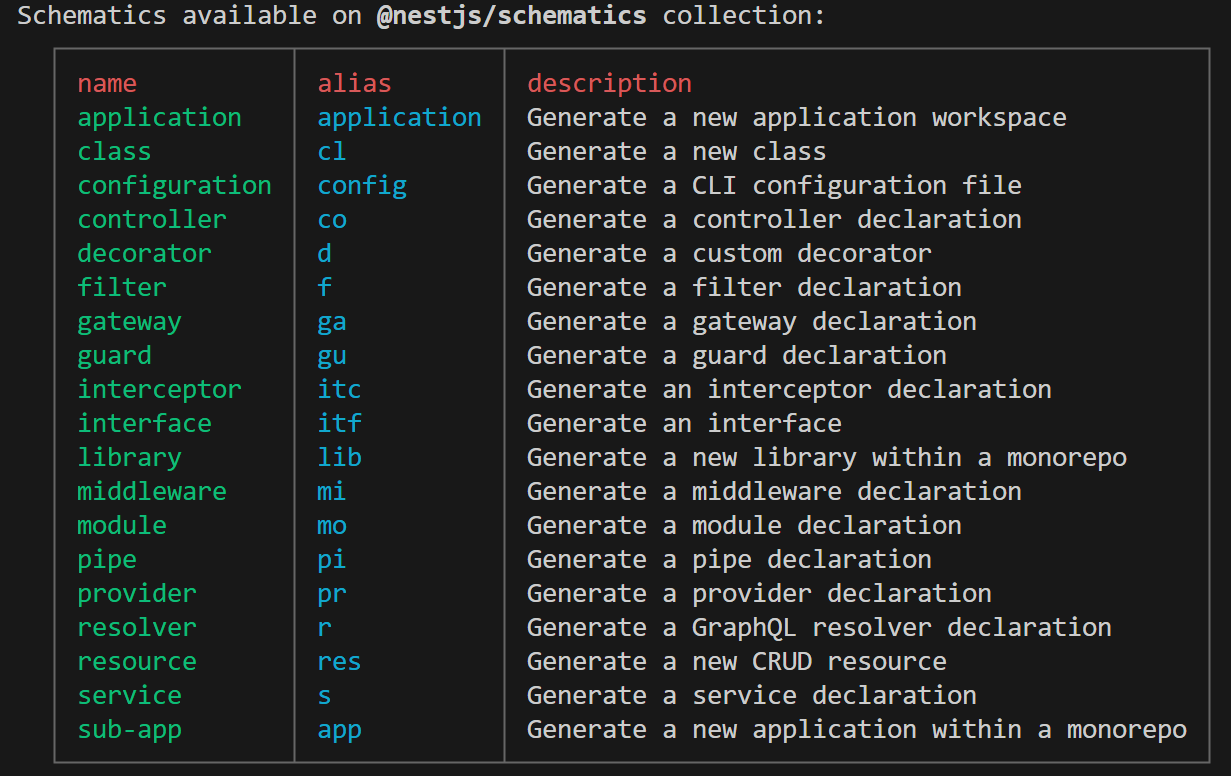
Task: Select the 'interface' name entry
Action: pos(145,424)
